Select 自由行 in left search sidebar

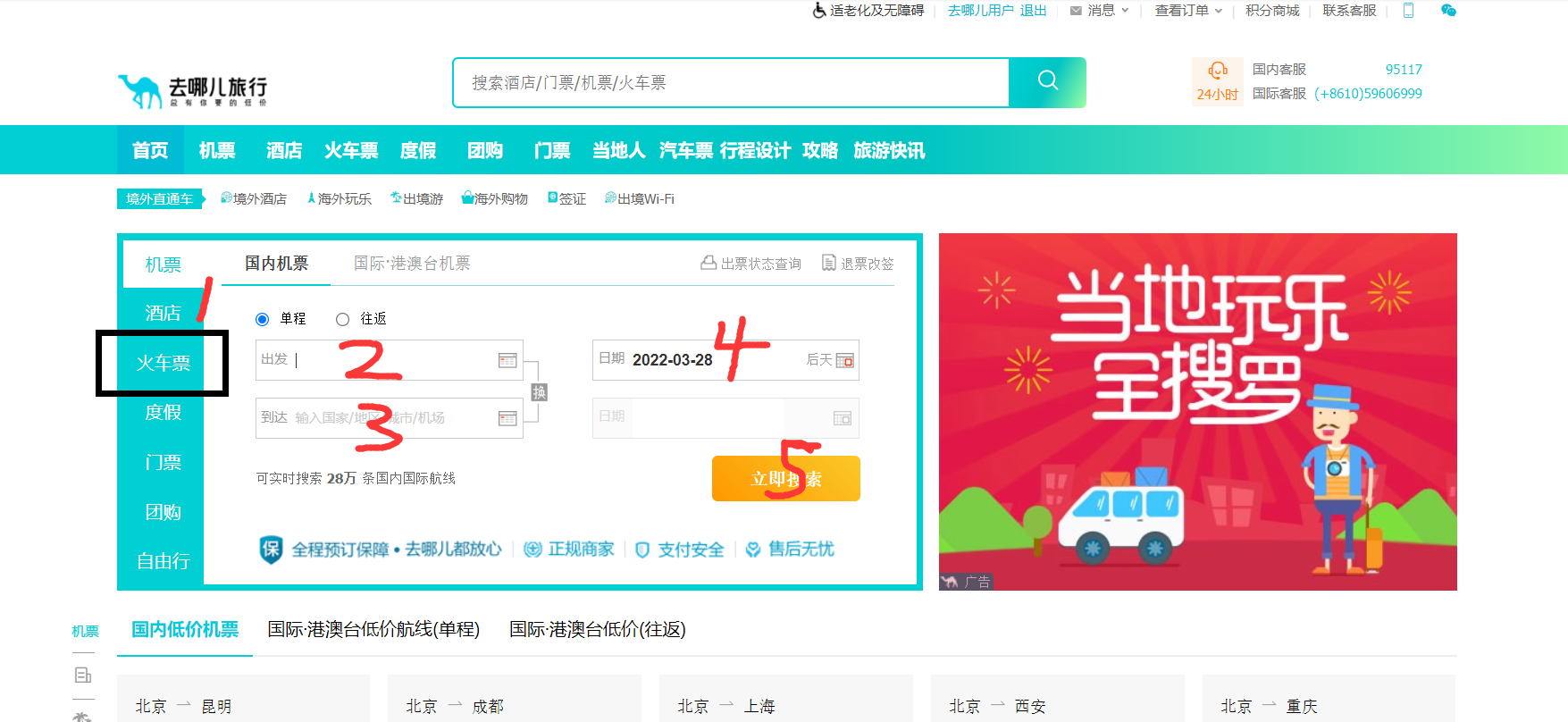click(x=163, y=561)
